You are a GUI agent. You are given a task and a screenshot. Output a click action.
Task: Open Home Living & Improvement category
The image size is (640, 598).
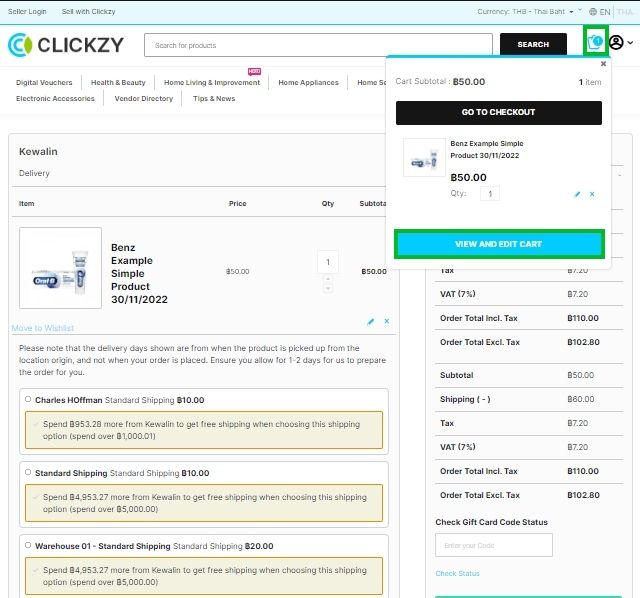click(212, 82)
